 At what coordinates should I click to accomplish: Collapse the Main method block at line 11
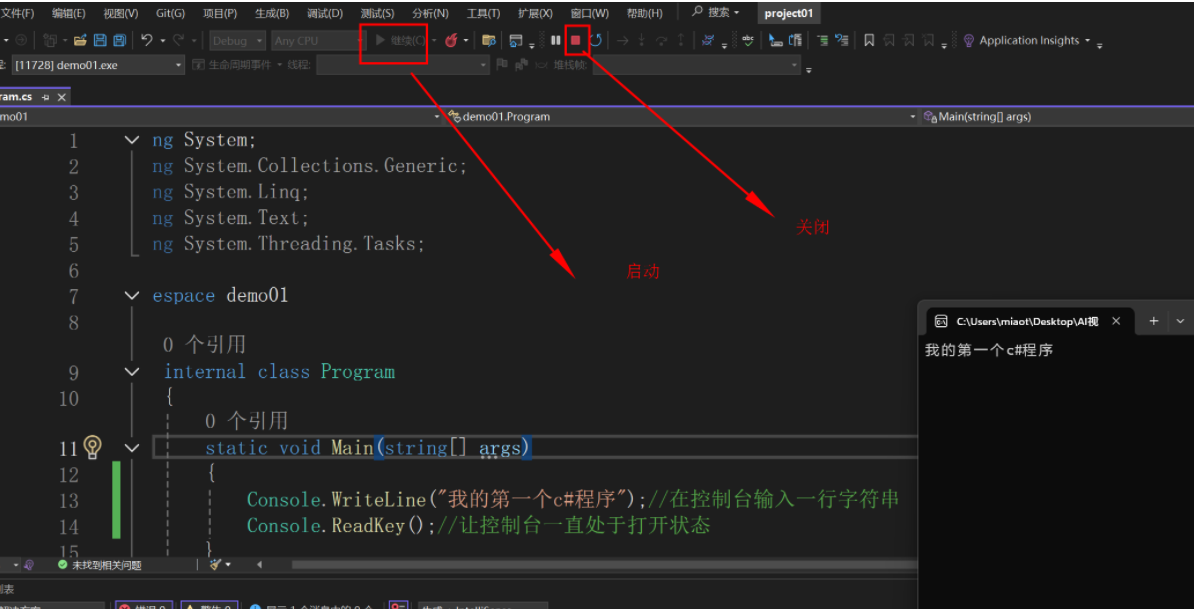click(x=132, y=448)
